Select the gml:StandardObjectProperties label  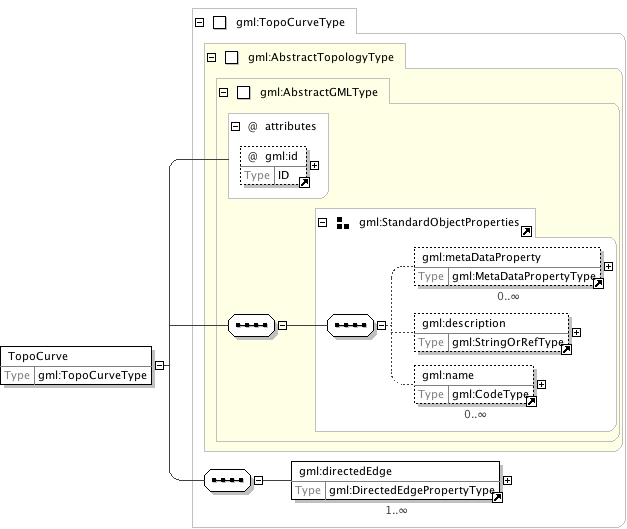[439, 222]
